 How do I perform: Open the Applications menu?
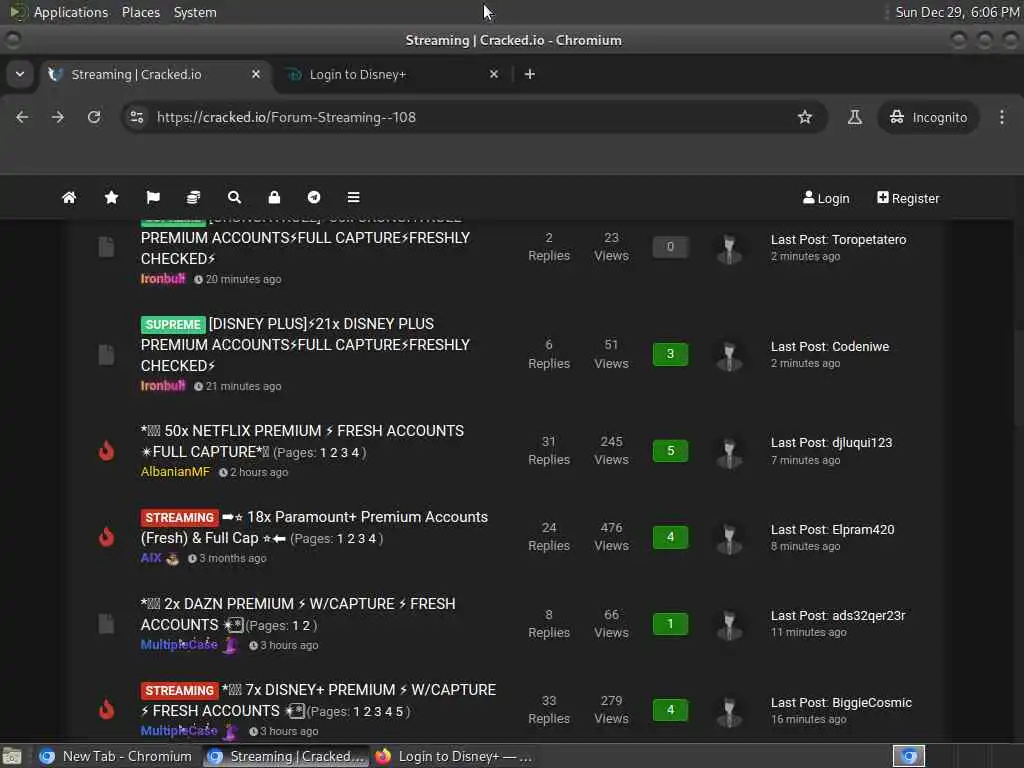pos(71,12)
